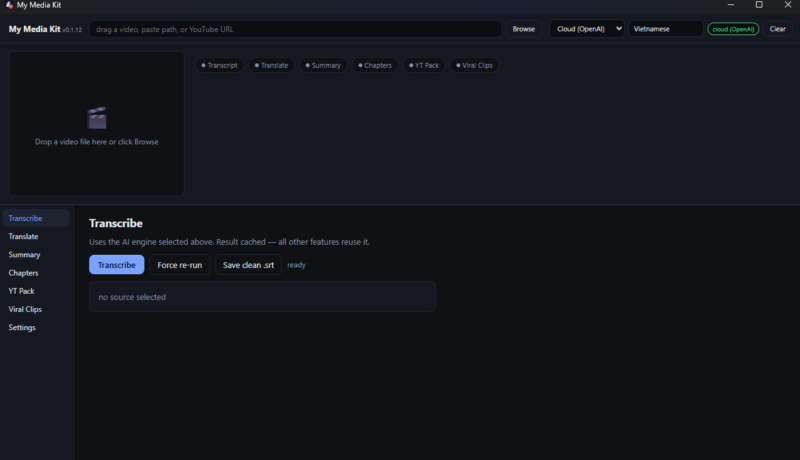Click the Vietnamese language field
800x460 pixels.
665,29
